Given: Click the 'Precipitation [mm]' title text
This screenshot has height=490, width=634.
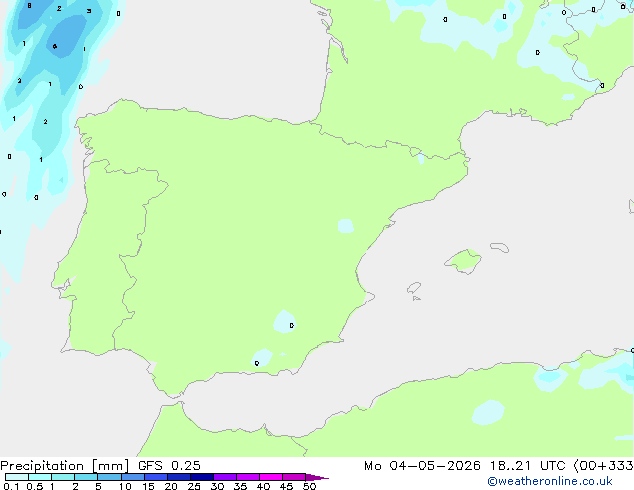Looking at the screenshot, I should pyautogui.click(x=65, y=466).
